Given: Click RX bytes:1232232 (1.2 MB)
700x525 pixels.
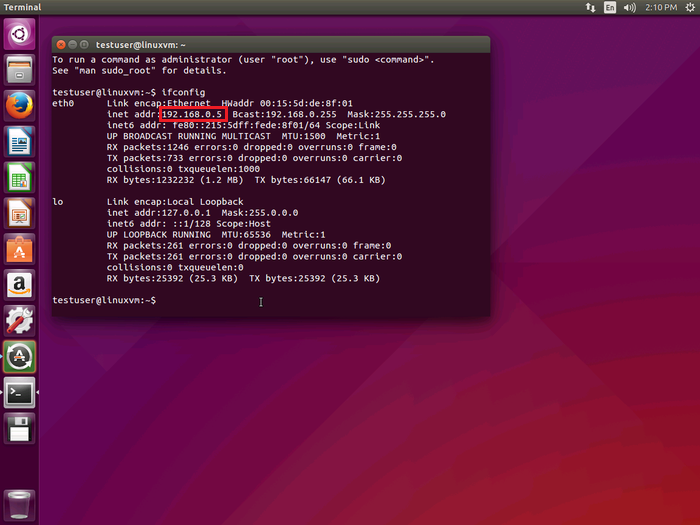Looking at the screenshot, I should [x=175, y=180].
